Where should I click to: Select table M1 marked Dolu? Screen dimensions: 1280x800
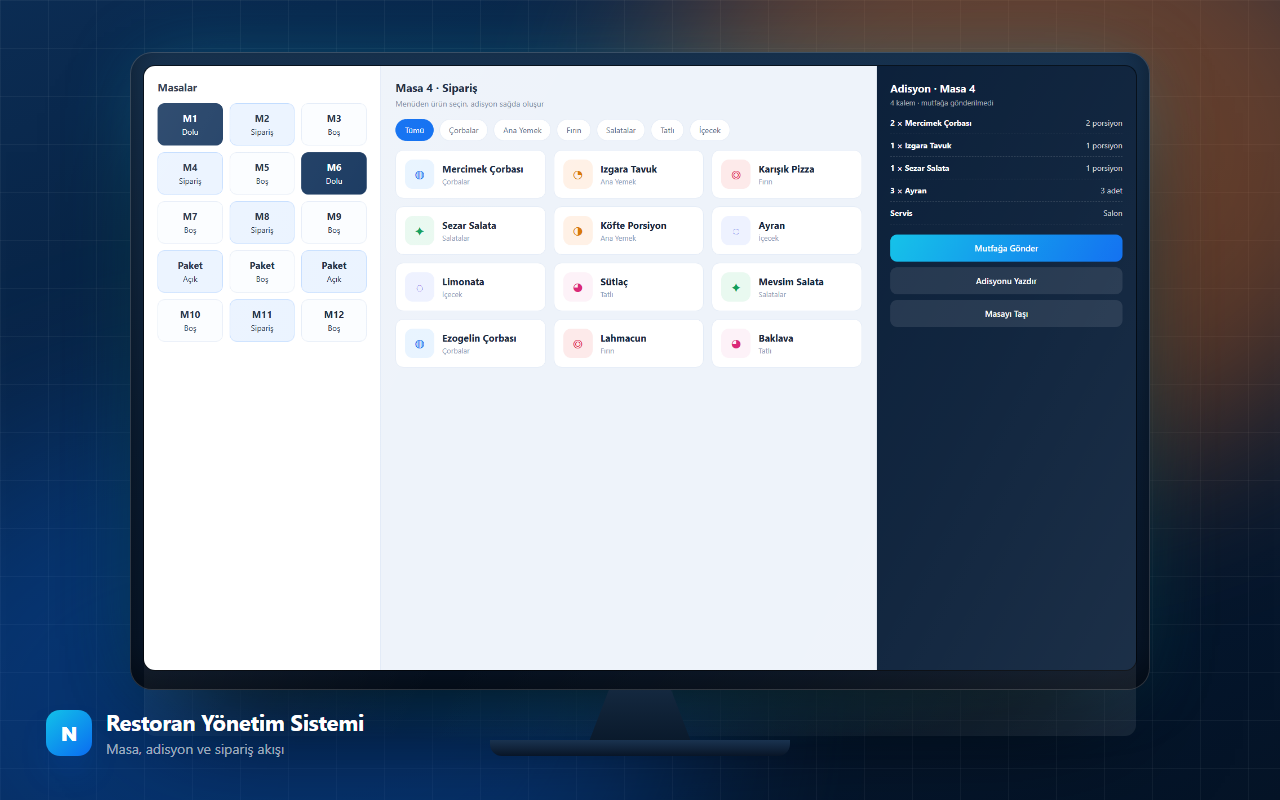[190, 124]
